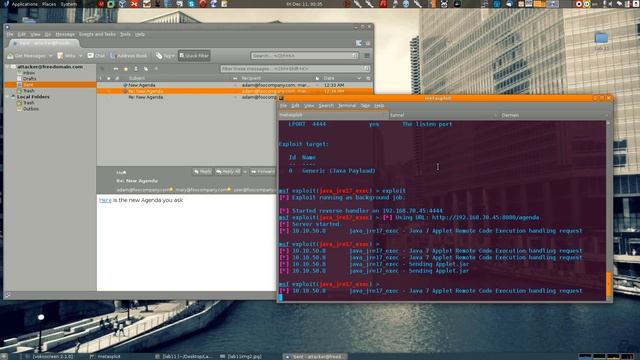This screenshot has width=640, height=360.
Task: Toggle contact quick filter icon
Action: (x=136, y=69)
